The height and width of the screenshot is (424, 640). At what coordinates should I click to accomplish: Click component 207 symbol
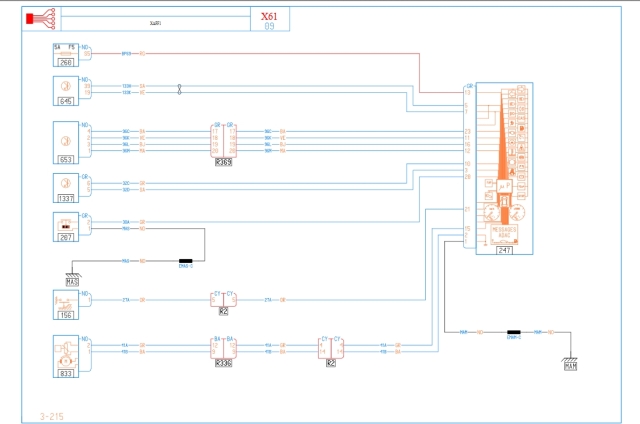tap(65, 226)
